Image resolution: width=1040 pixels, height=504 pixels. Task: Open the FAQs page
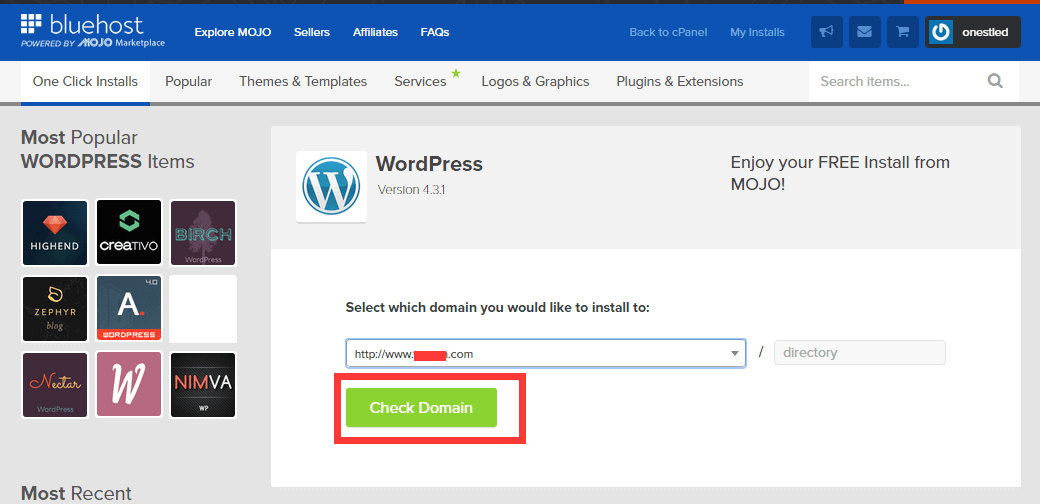435,32
